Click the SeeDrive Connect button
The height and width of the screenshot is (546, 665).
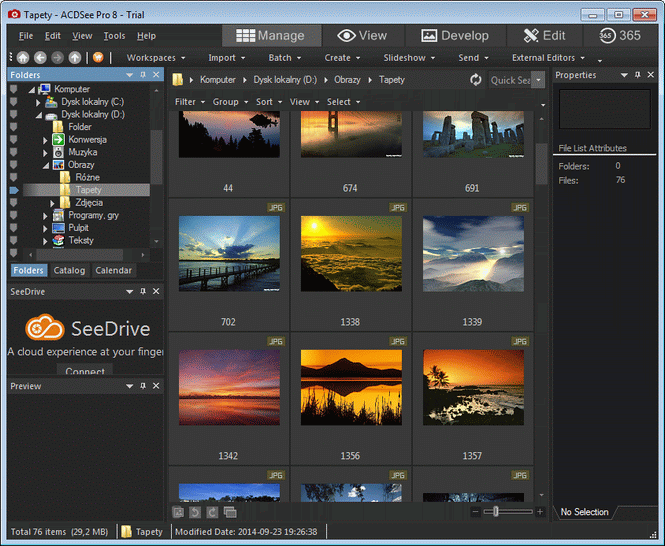pos(85,370)
